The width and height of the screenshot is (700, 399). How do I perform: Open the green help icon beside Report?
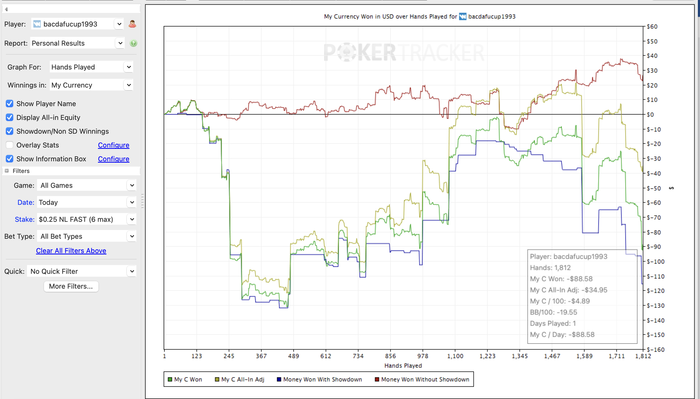133,43
